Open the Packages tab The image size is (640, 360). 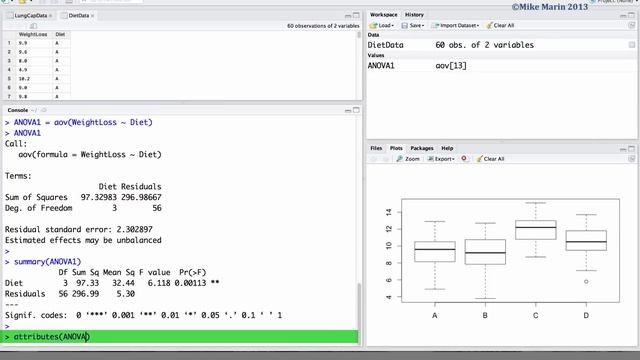pyautogui.click(x=422, y=148)
